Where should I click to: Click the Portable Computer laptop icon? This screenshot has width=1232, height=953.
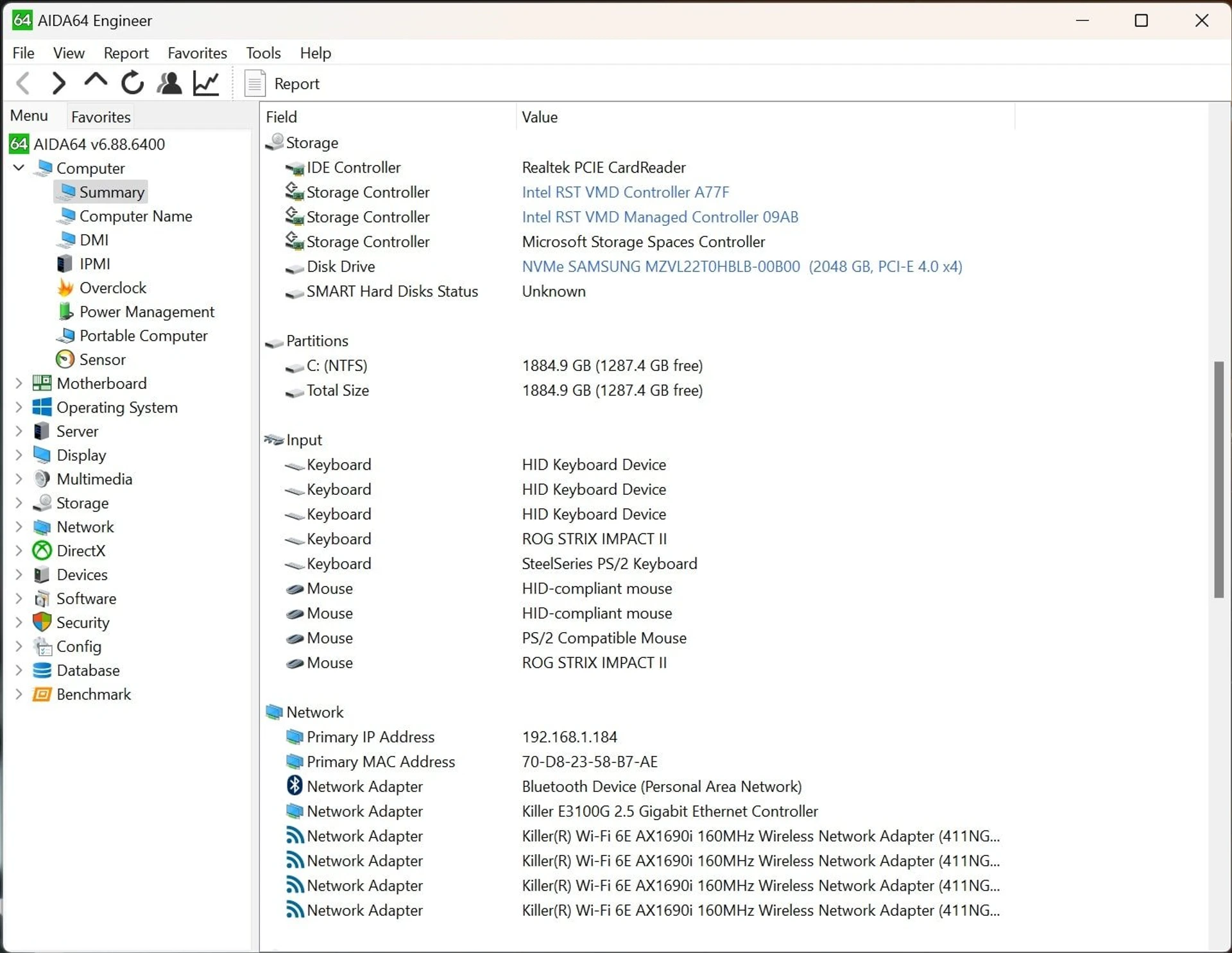(x=65, y=336)
